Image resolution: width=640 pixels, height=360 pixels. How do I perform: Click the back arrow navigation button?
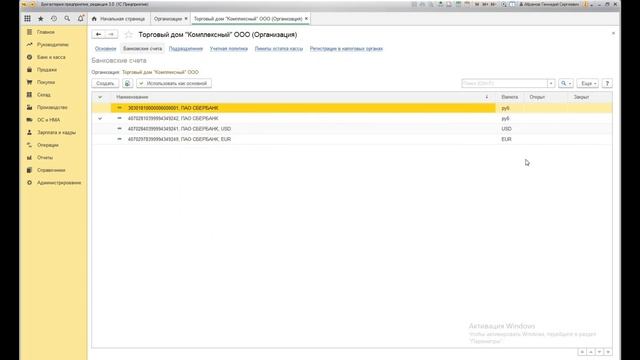pyautogui.click(x=98, y=34)
